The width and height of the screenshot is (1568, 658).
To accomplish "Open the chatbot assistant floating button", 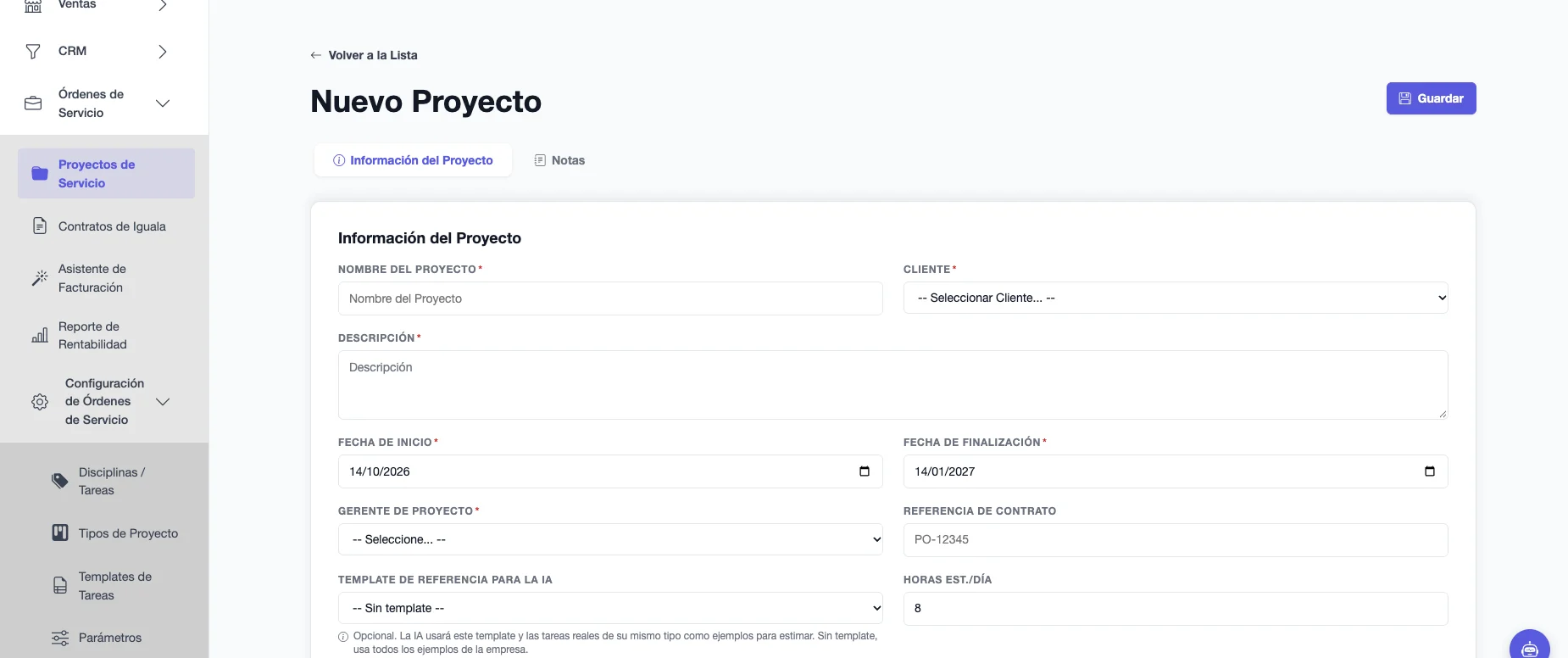I will (1530, 648).
